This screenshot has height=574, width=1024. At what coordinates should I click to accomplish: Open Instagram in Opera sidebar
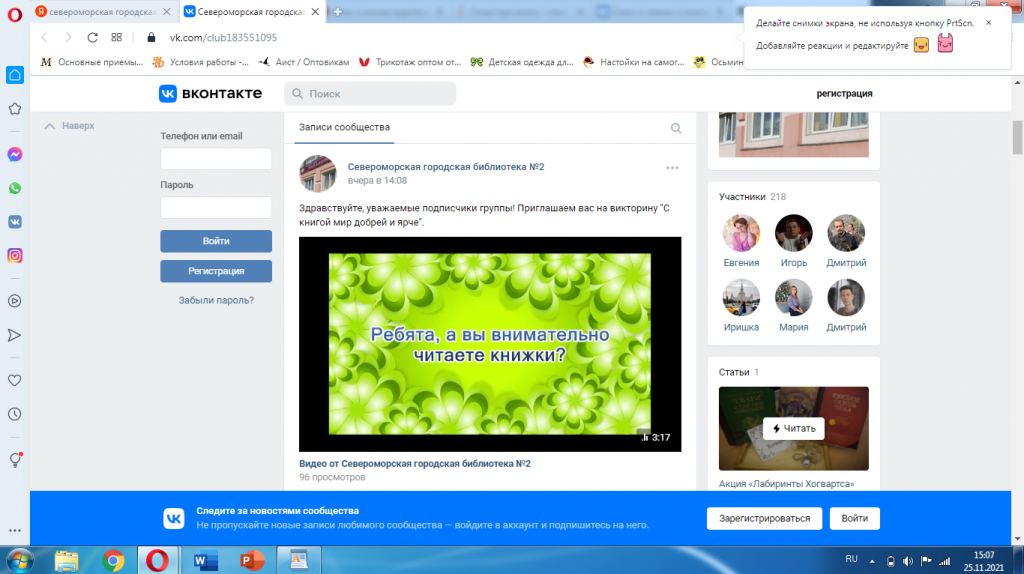coord(14,256)
